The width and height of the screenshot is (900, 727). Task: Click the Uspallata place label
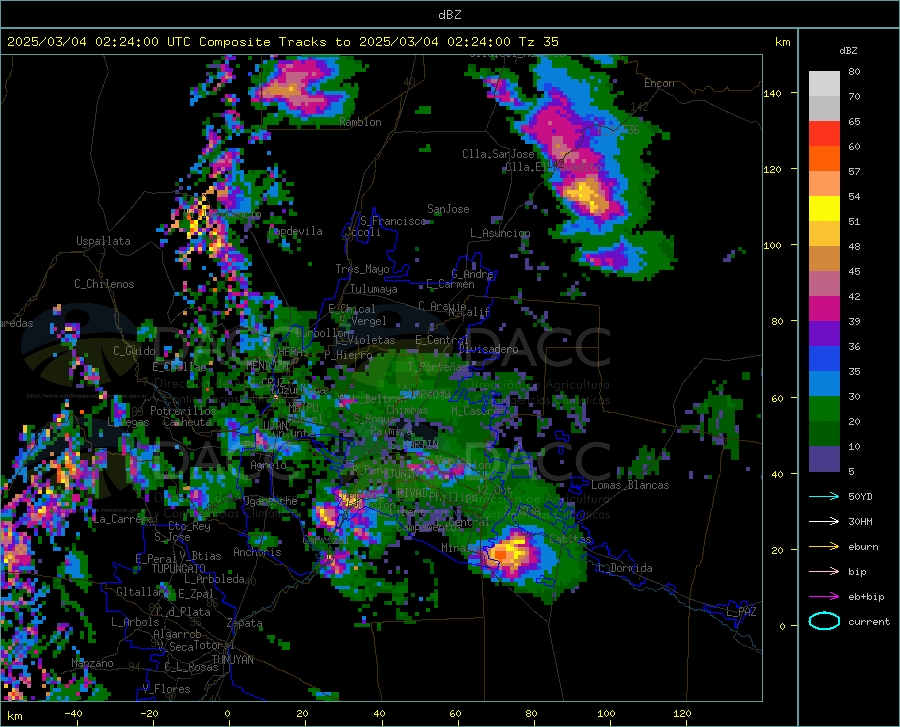(x=103, y=241)
